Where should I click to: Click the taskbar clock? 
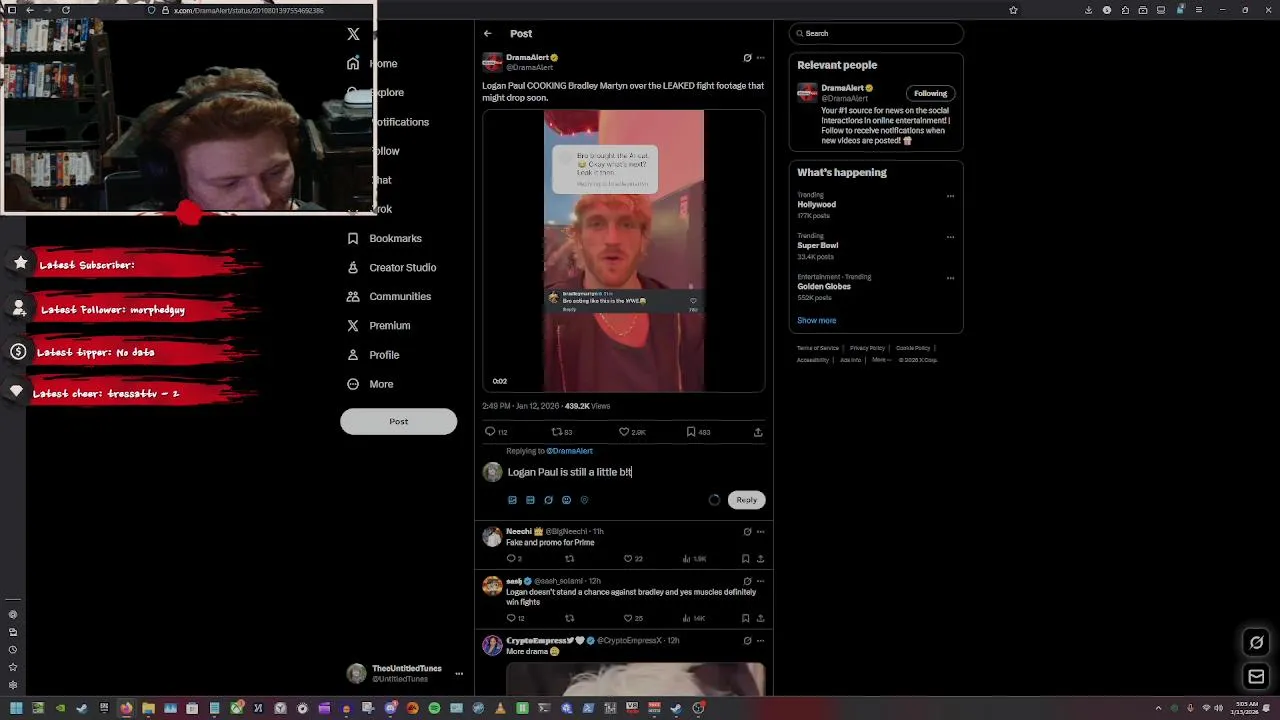pos(1246,708)
